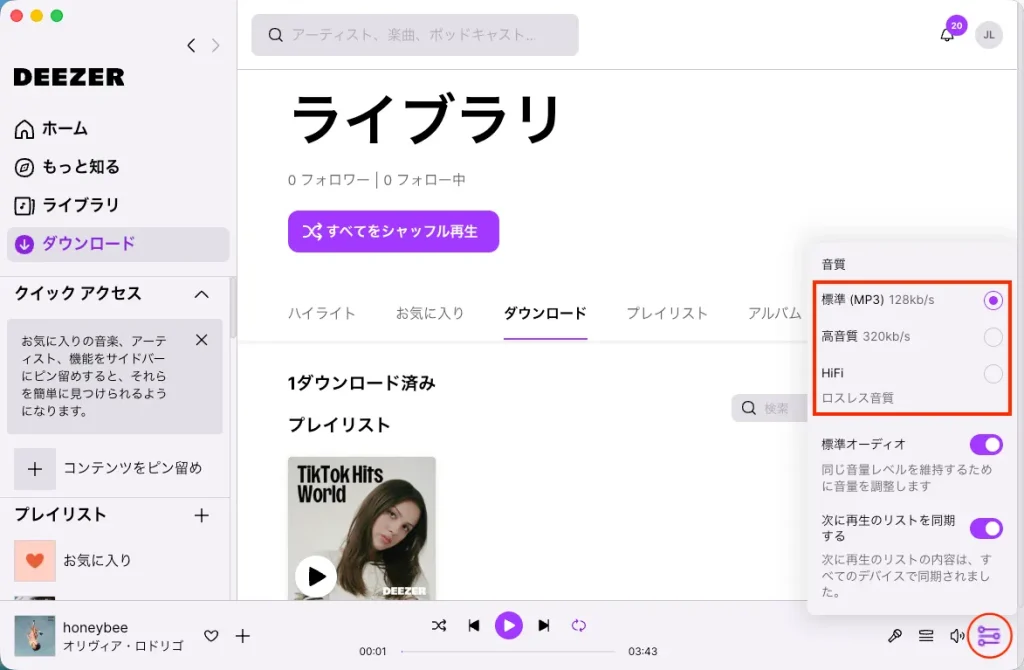
Task: Click plus next to コンテンツをピン留め
Action: pos(35,468)
